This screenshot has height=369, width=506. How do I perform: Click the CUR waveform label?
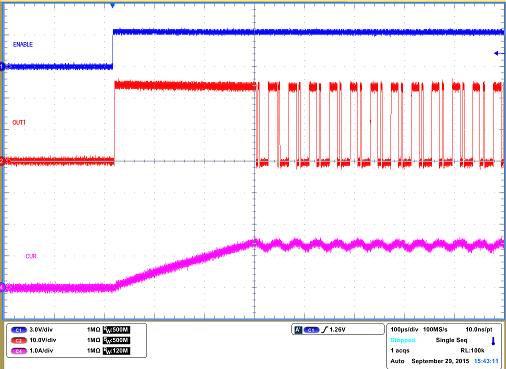[x=31, y=256]
